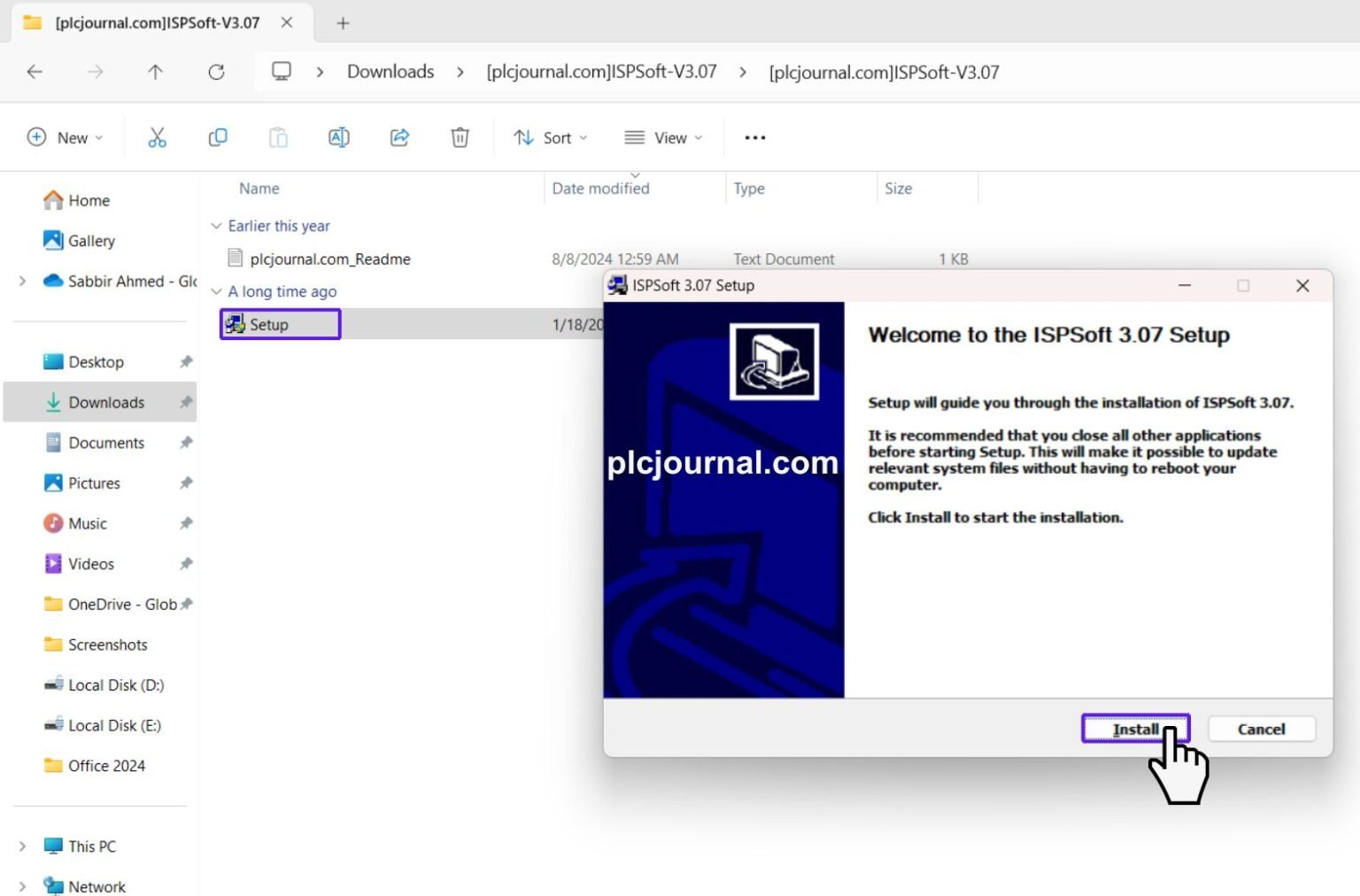Rename the selected item via toolbar icon
Screen dimensions: 1360x896
(x=338, y=137)
